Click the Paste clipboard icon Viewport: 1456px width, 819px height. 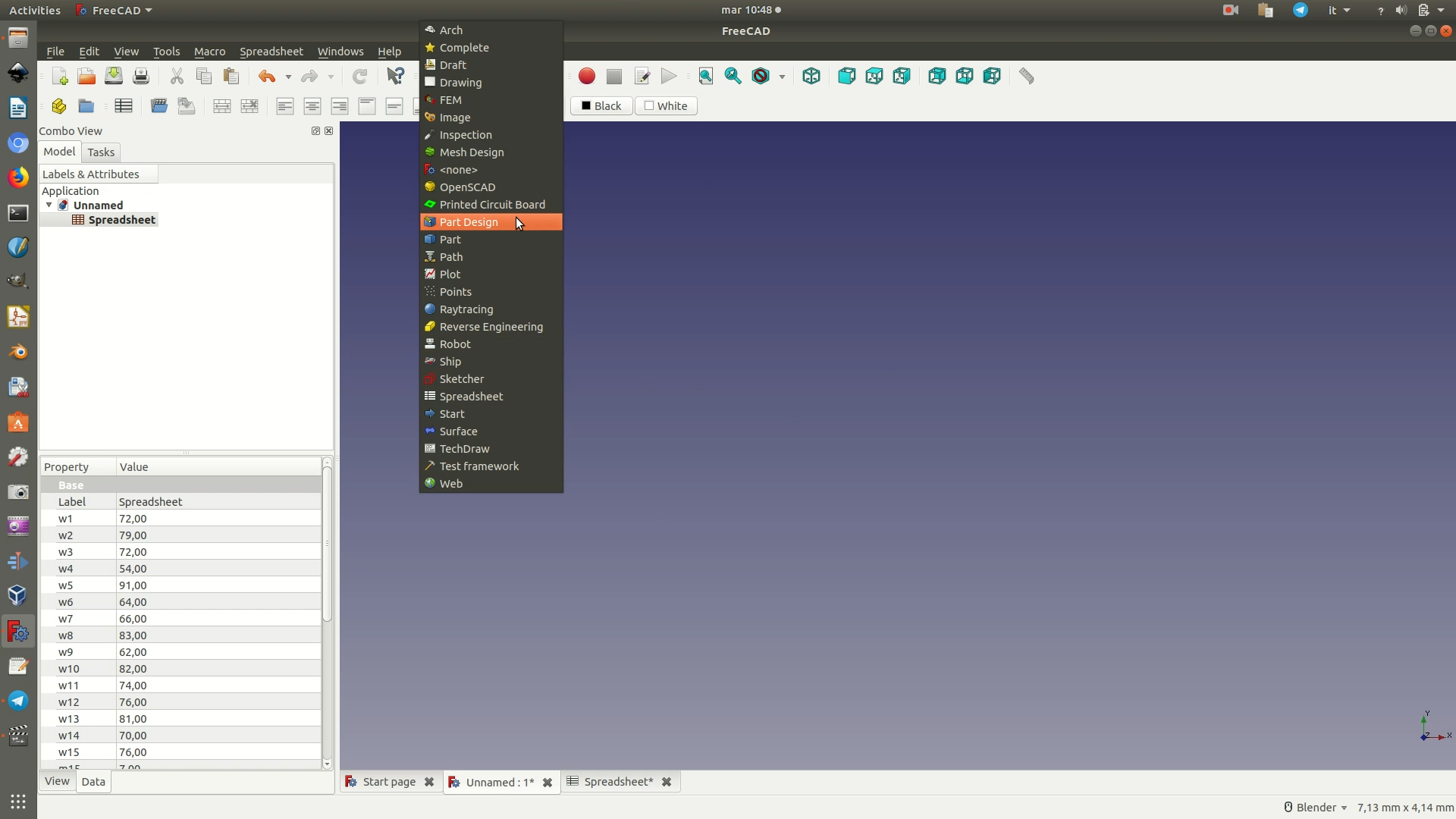click(231, 76)
